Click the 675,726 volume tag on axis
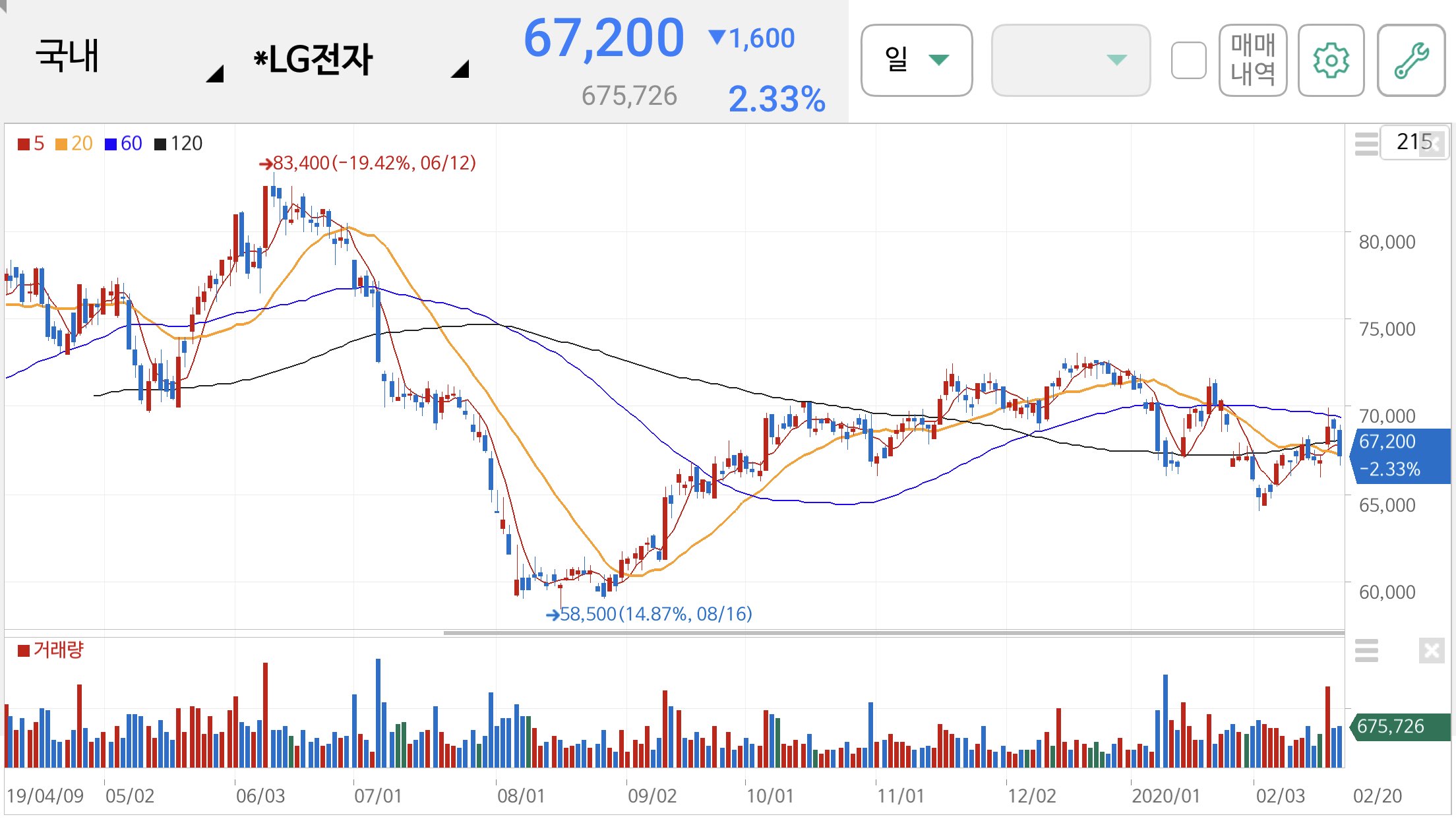 pyautogui.click(x=1399, y=727)
